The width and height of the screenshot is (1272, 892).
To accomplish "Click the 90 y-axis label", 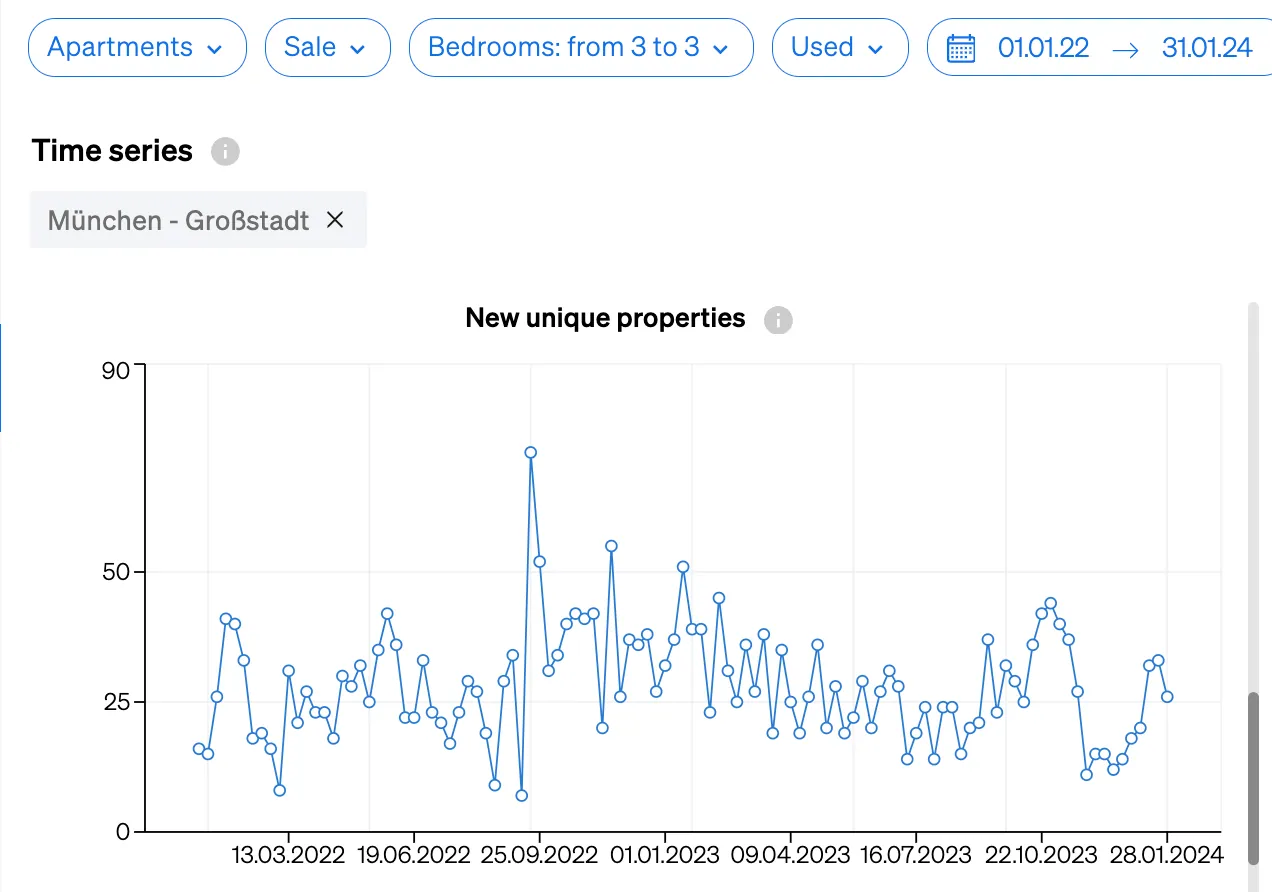I will 116,371.
